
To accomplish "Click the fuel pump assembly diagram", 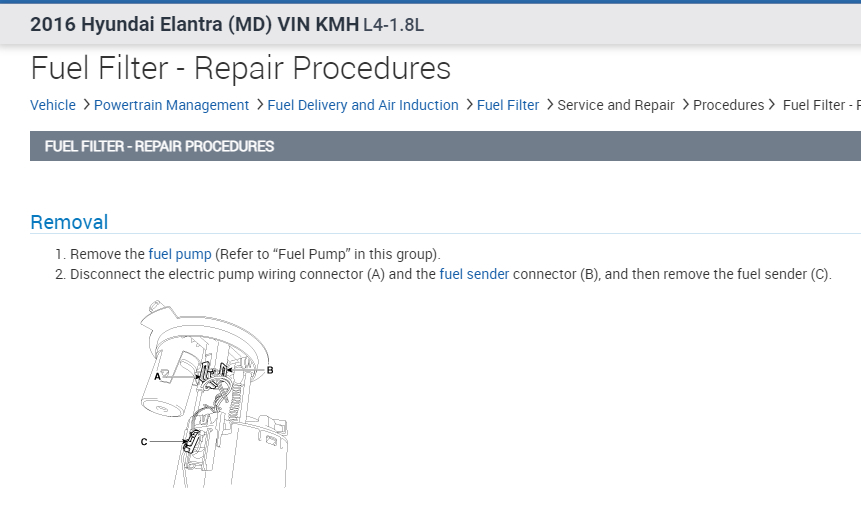I will click(x=214, y=394).
